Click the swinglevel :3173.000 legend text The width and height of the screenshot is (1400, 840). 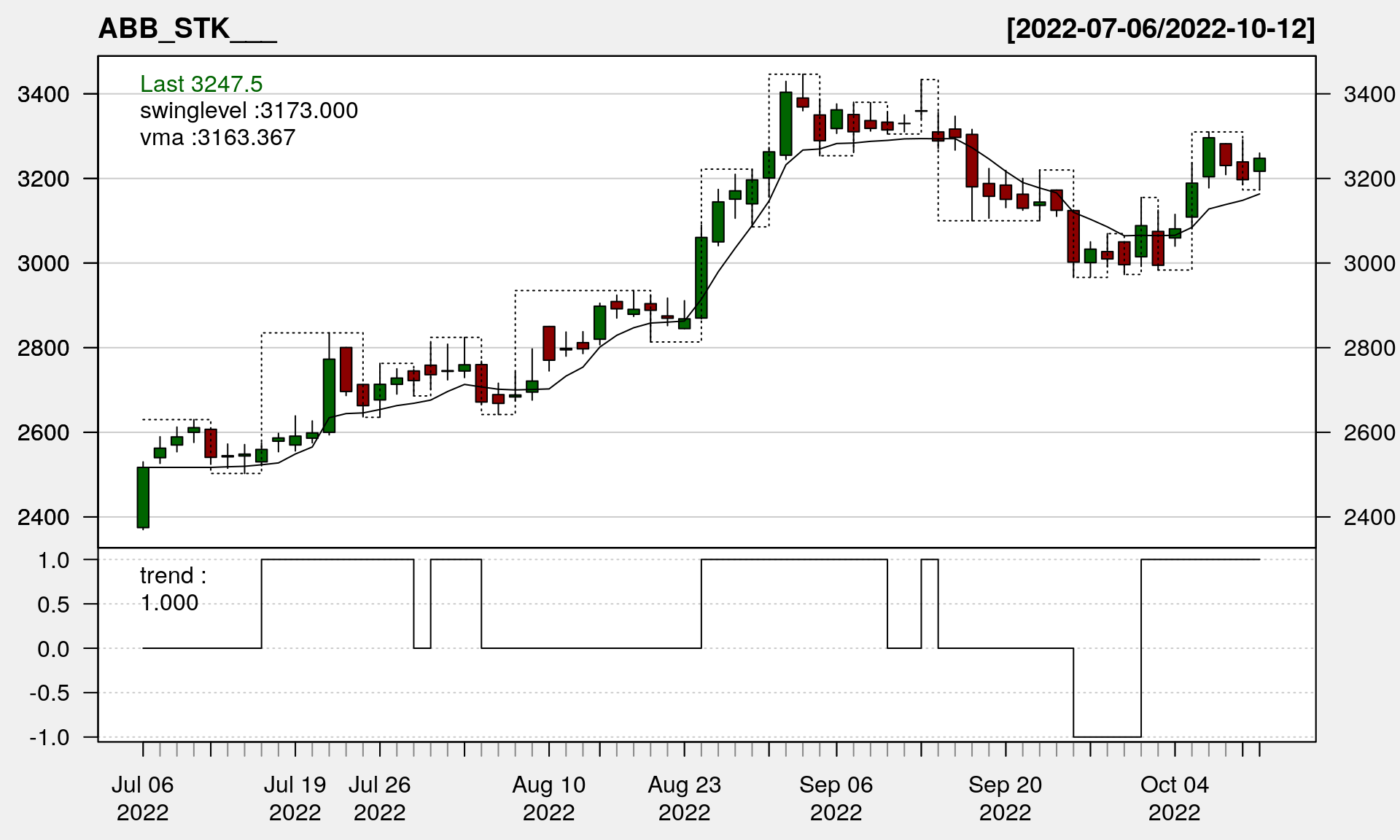[249, 111]
